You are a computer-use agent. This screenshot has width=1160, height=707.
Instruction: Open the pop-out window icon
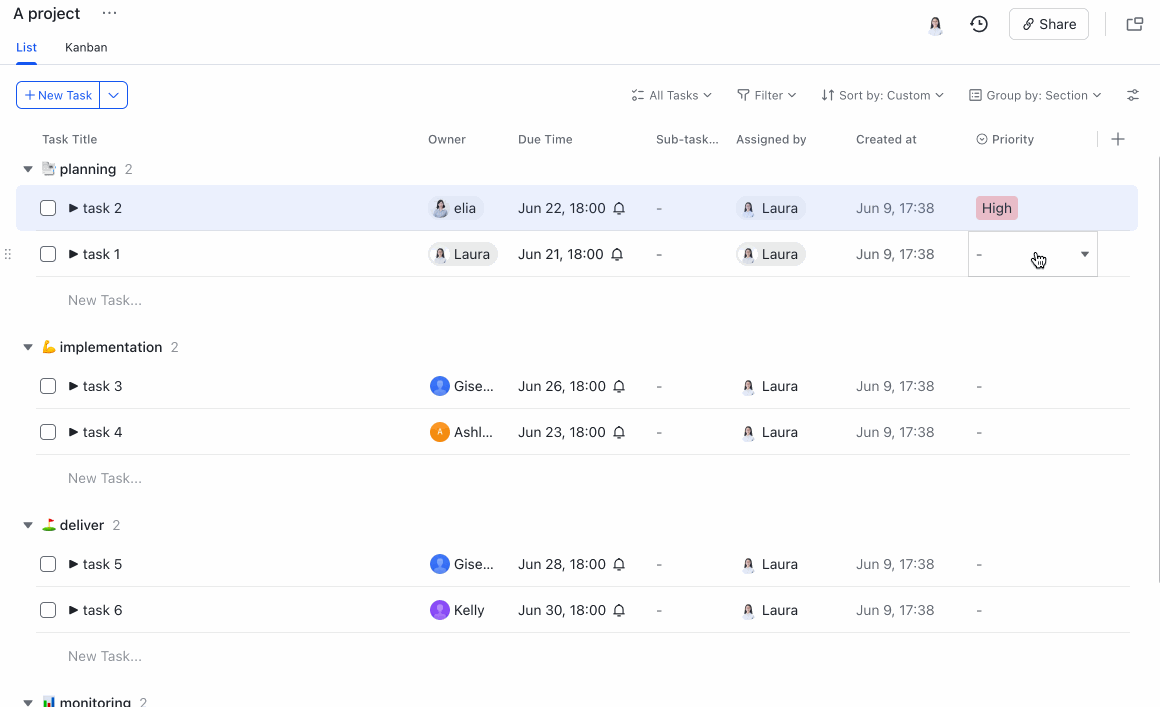point(1135,24)
